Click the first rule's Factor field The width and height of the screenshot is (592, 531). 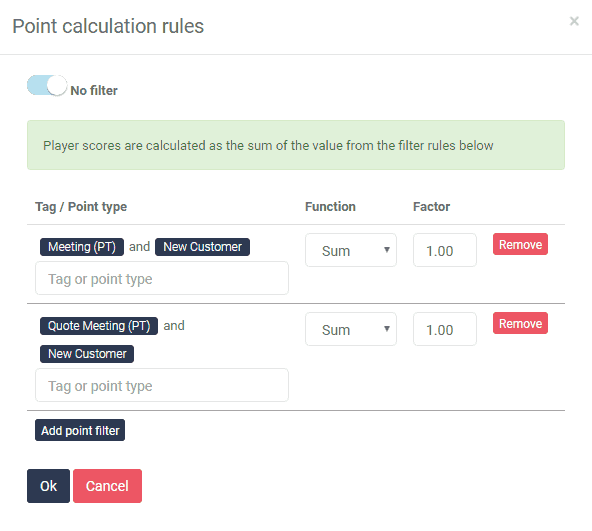pos(445,250)
